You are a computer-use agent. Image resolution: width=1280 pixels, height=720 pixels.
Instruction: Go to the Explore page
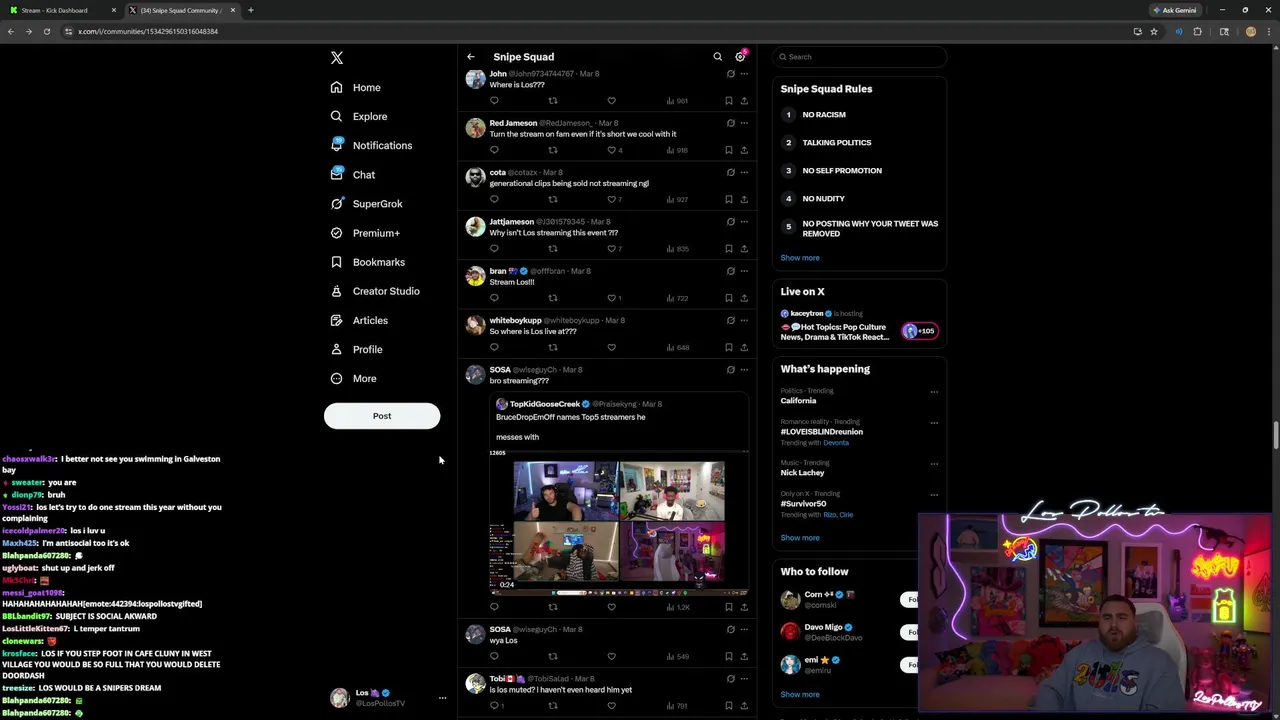coord(359,116)
